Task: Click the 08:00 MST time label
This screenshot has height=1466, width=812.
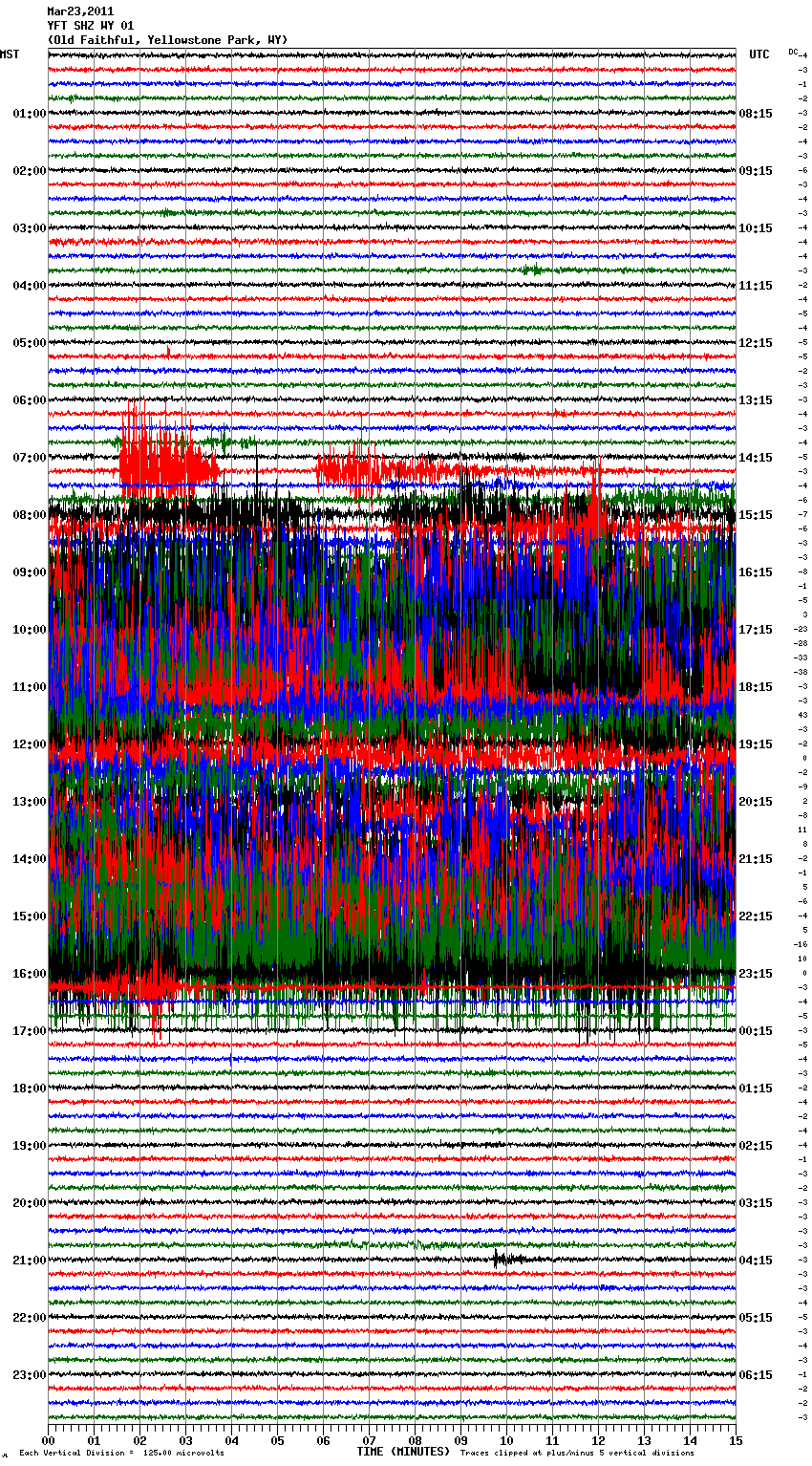Action: [30, 515]
